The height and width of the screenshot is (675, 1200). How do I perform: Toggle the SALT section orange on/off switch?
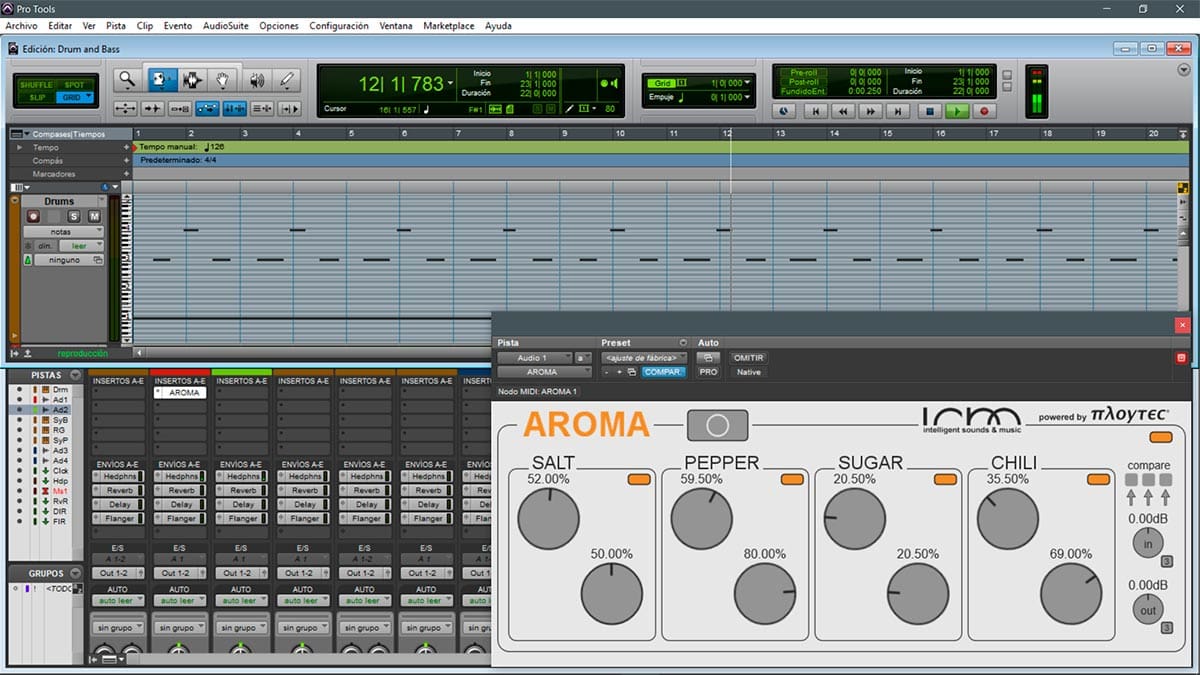[x=639, y=480]
